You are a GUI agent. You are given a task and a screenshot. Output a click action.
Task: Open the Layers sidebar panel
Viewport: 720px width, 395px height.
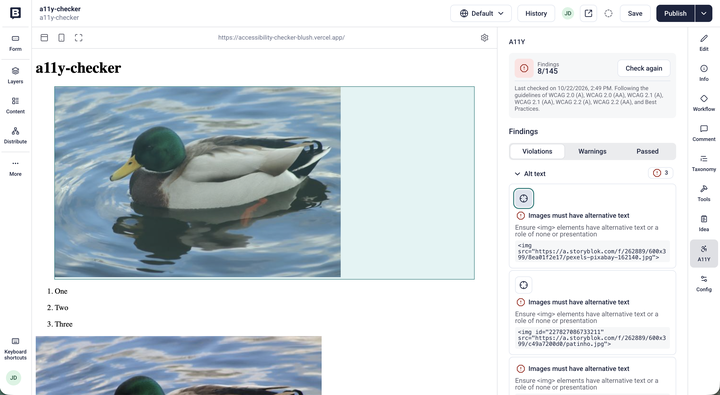(x=15, y=75)
